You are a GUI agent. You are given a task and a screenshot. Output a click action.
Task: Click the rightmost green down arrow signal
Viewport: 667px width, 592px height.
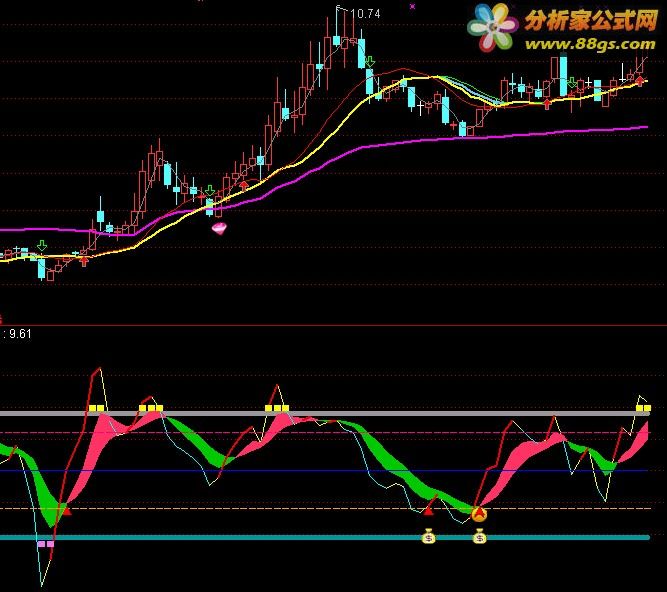coord(573,83)
